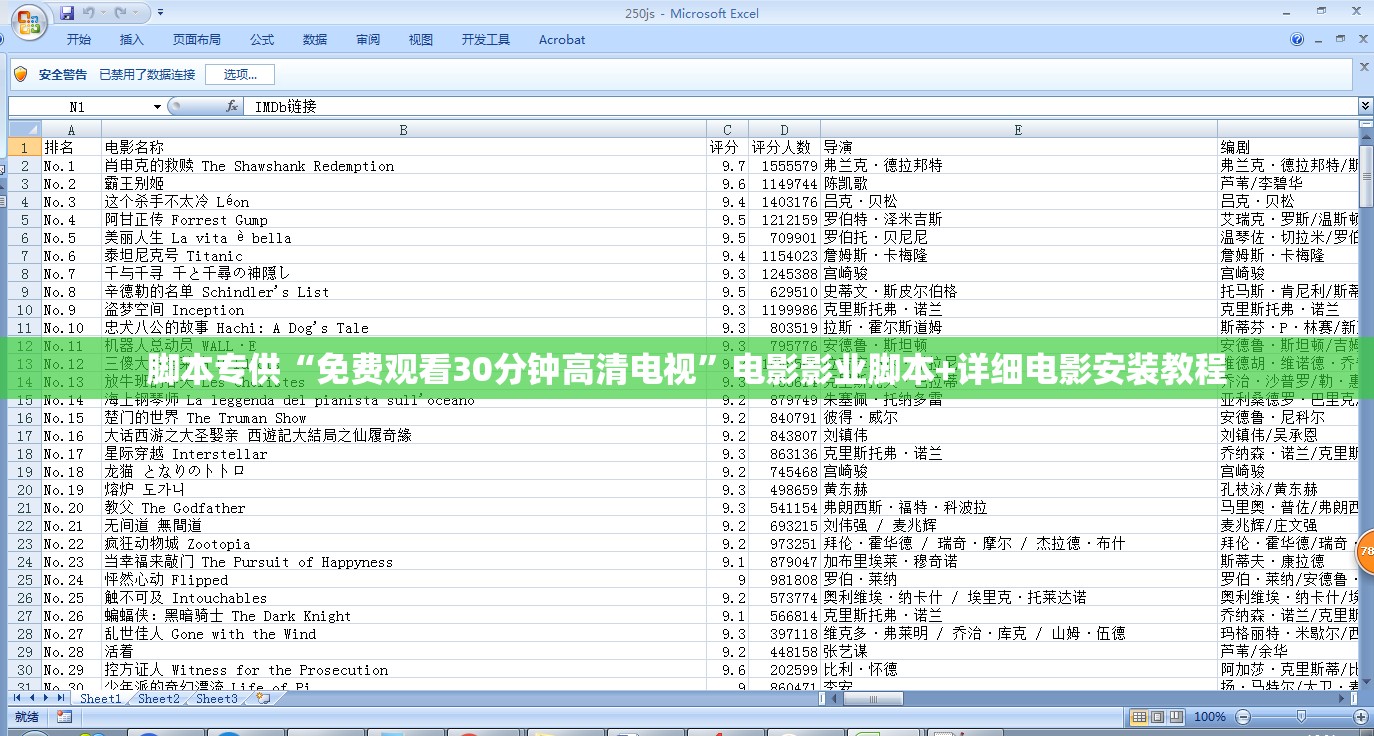Click the security warning shield icon
The width and height of the screenshot is (1374, 736).
tap(20, 74)
